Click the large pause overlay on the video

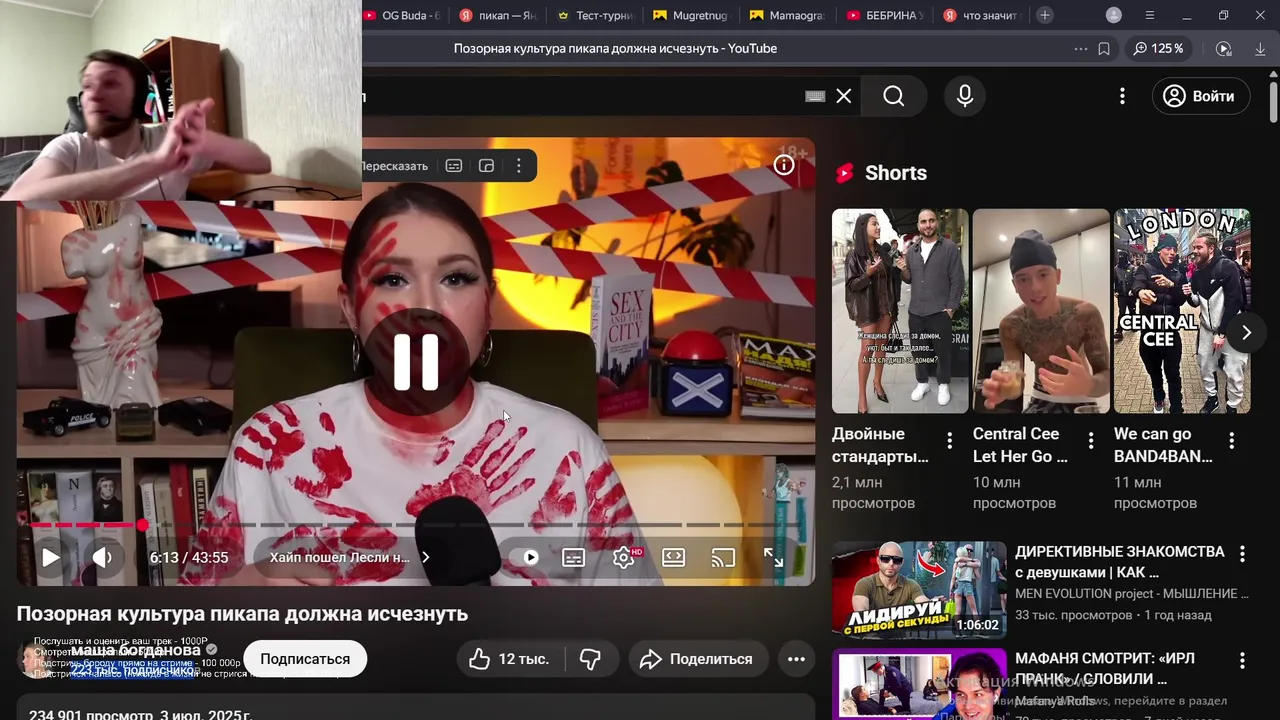(x=416, y=361)
